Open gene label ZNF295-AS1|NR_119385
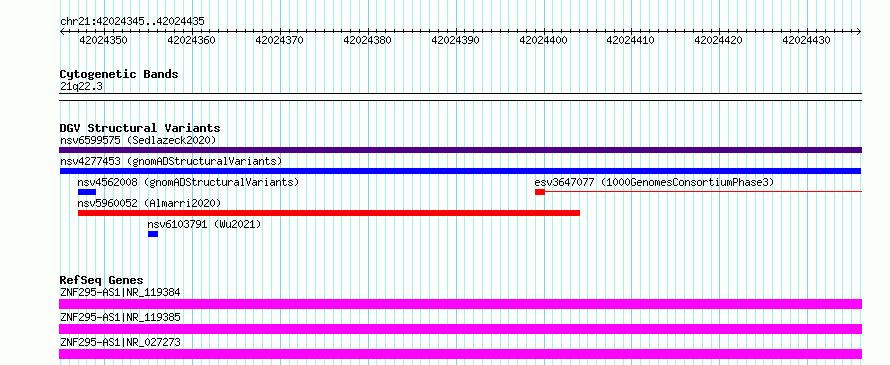 pos(120,317)
